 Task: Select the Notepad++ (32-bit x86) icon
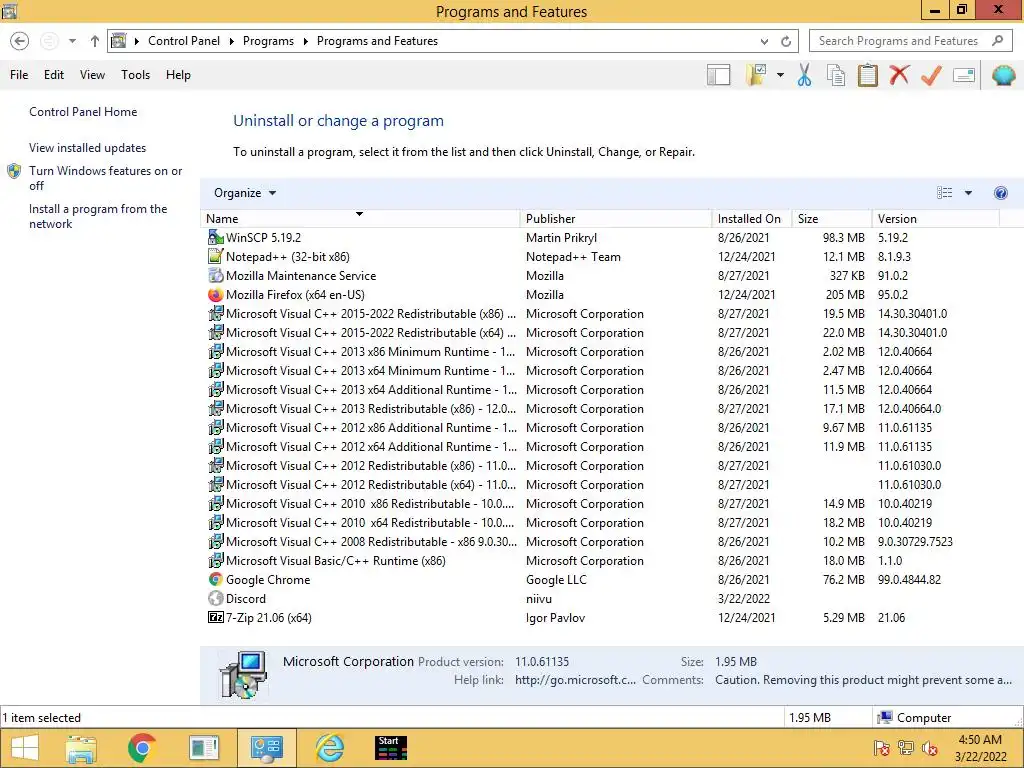tap(216, 257)
